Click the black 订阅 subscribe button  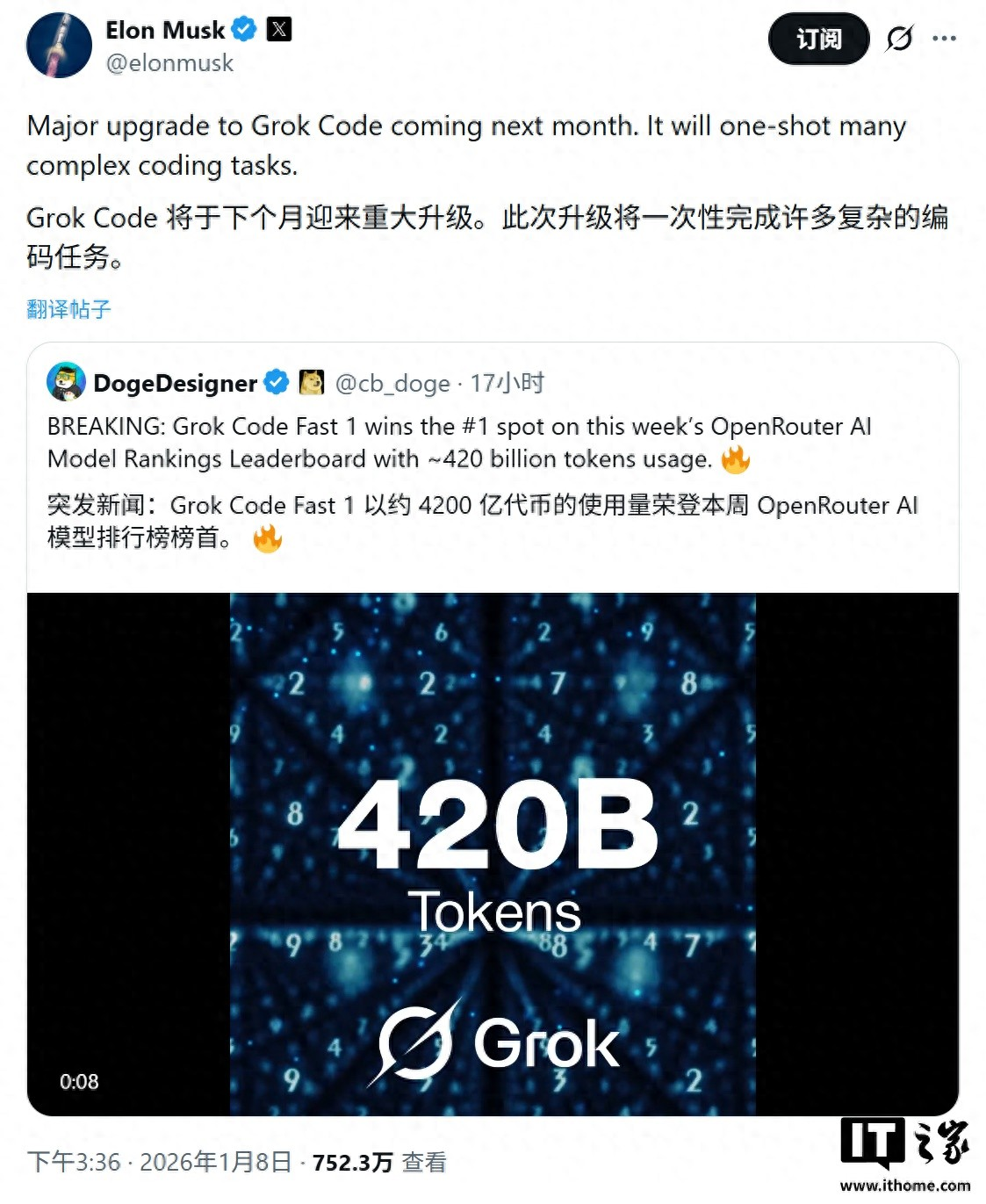[x=818, y=39]
